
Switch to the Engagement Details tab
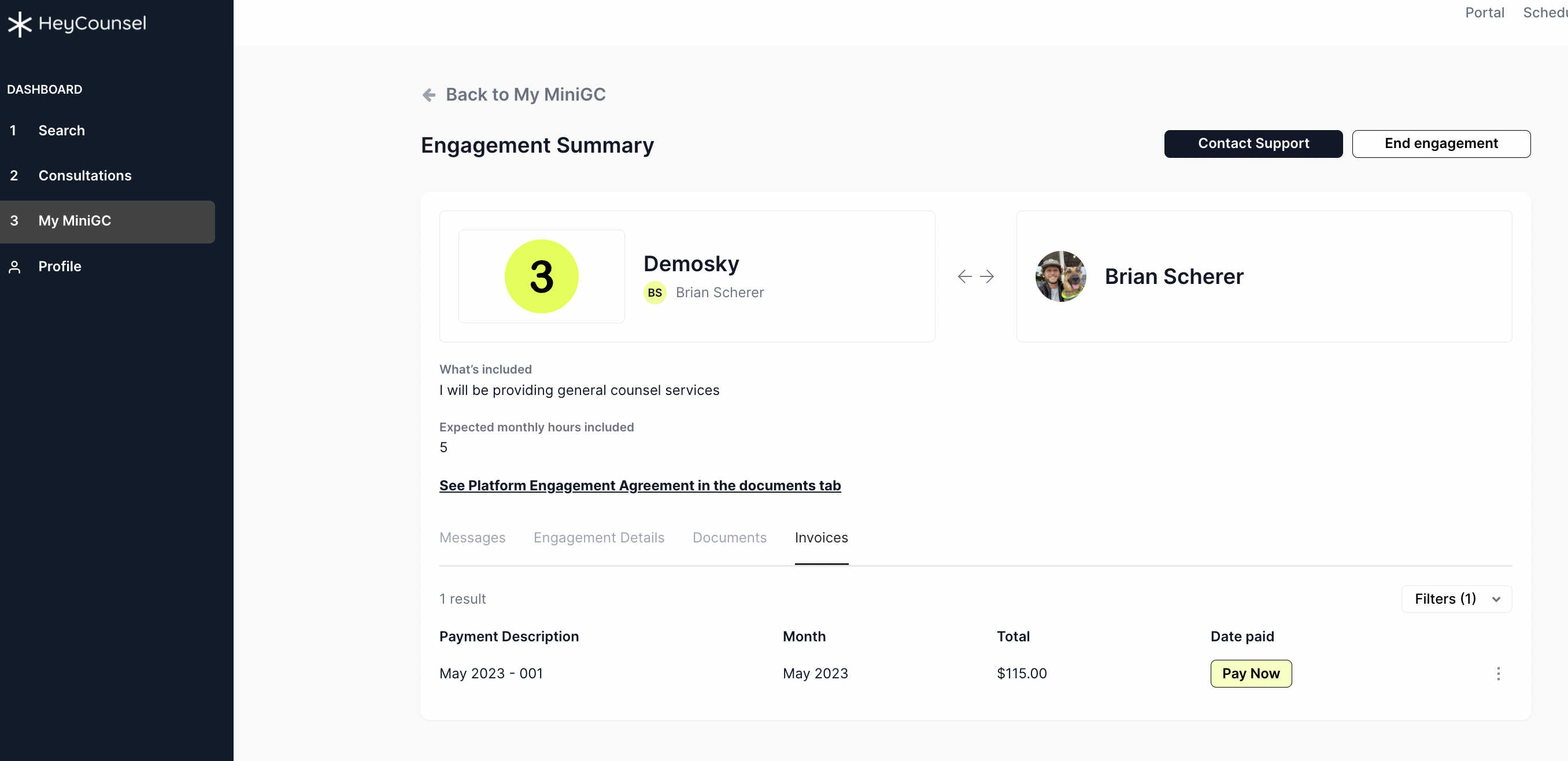[598, 538]
